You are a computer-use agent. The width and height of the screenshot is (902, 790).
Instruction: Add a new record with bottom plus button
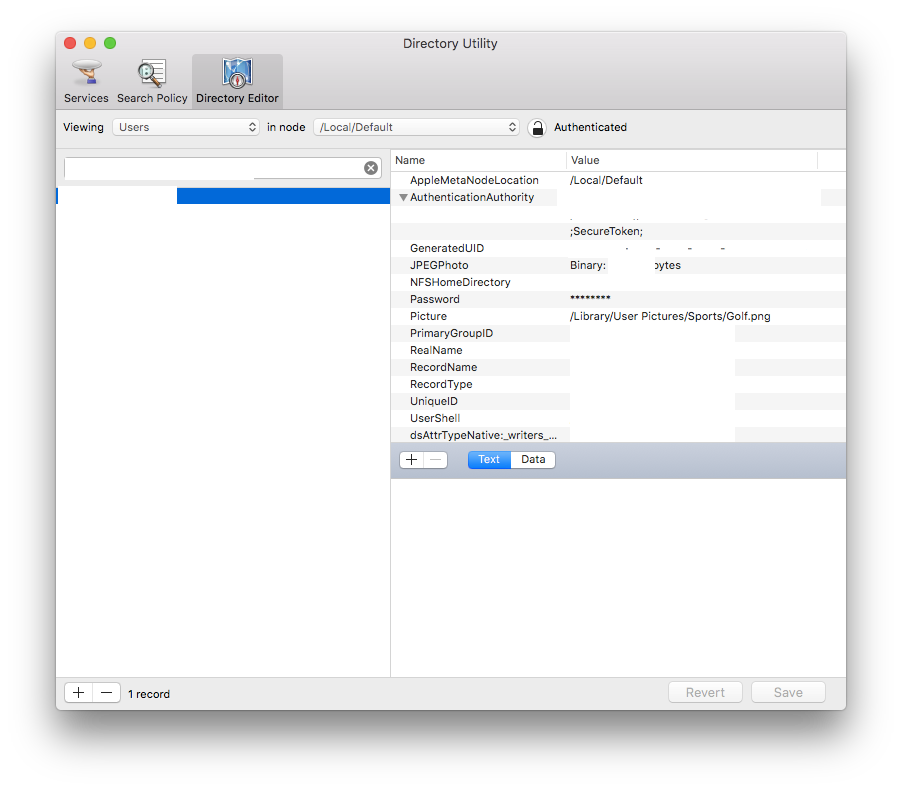79,693
